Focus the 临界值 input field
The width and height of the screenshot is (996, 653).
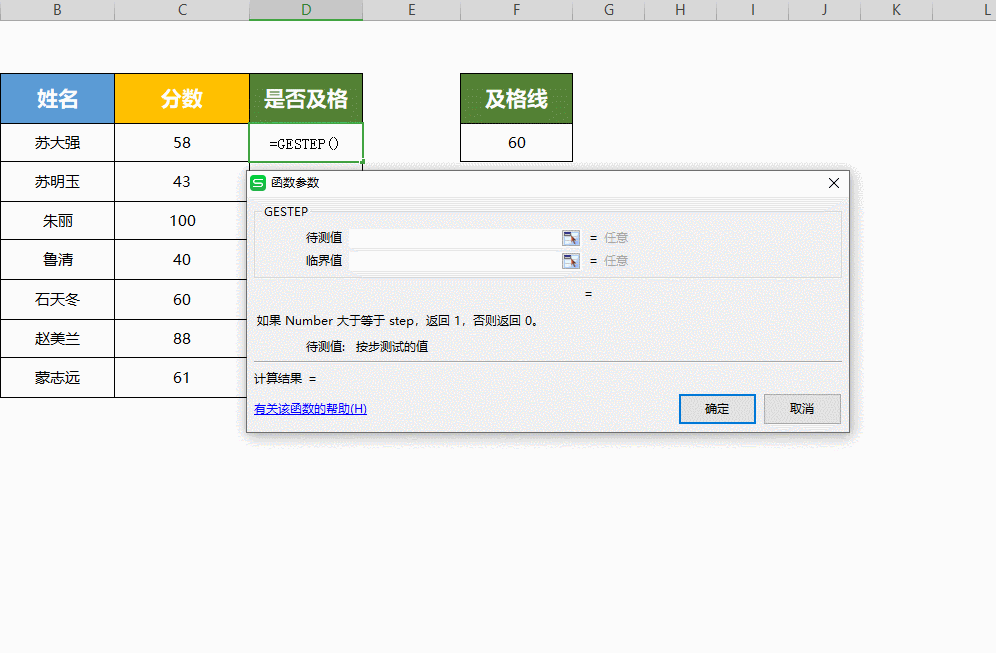pos(453,261)
